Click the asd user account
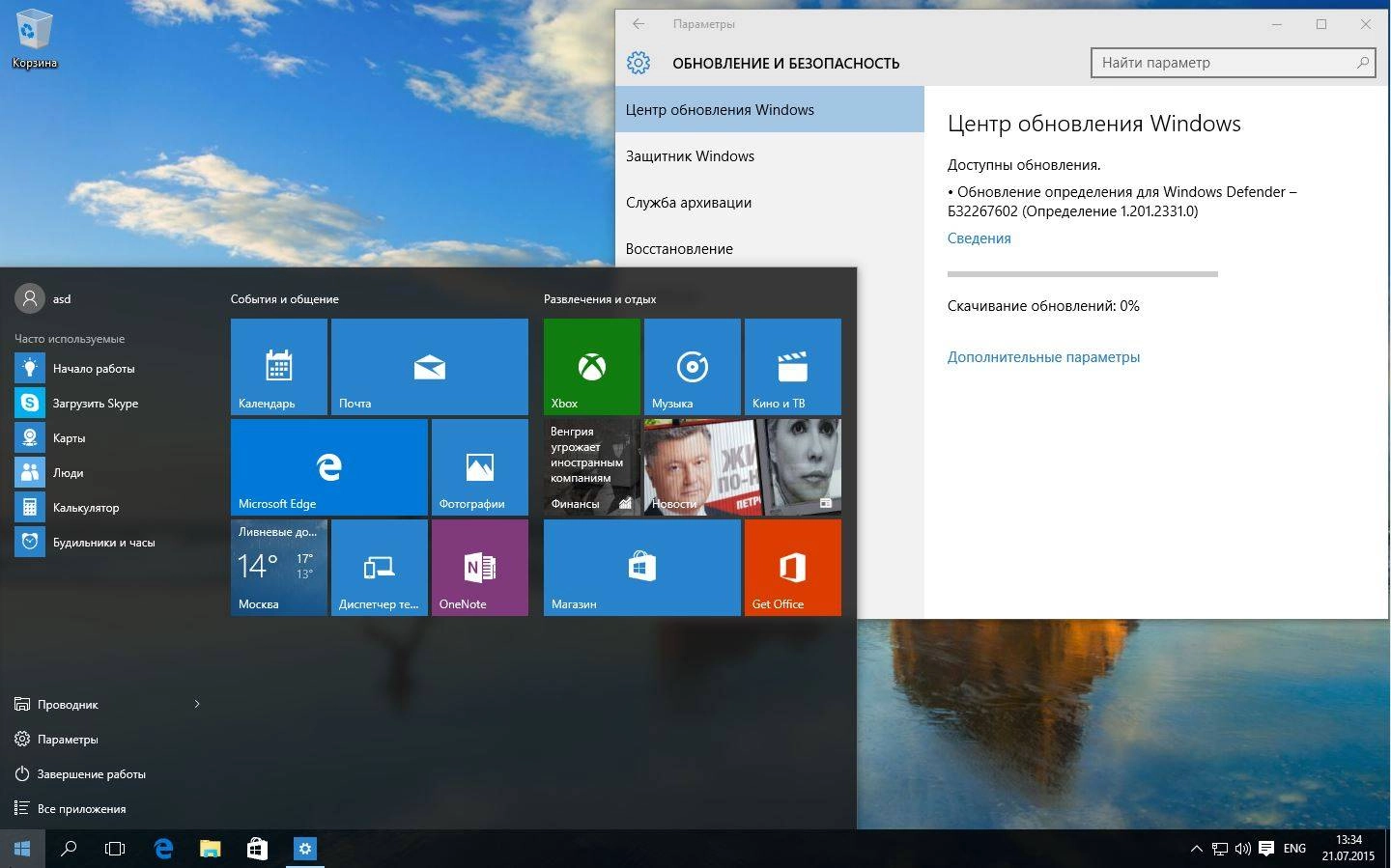The height and width of the screenshot is (868, 1391). (43, 299)
